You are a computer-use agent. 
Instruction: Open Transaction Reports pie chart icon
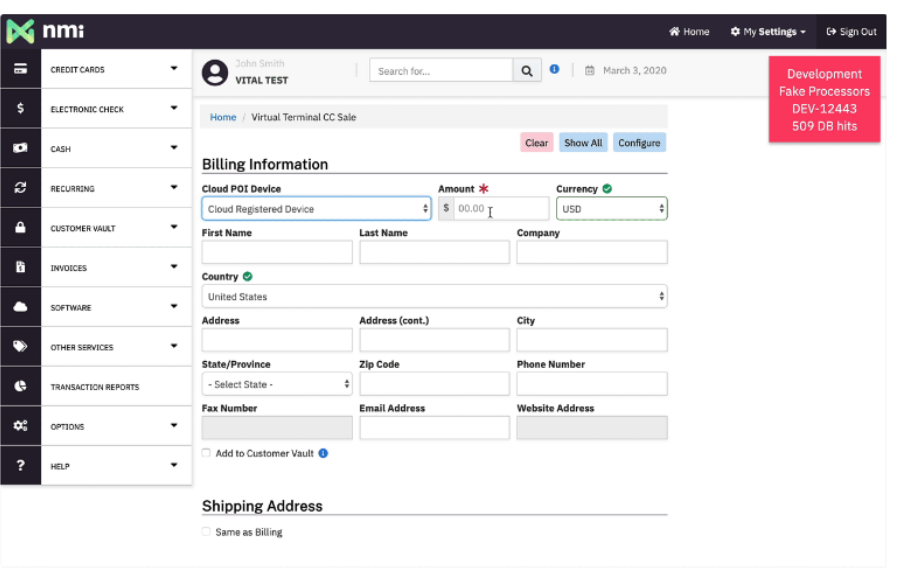[x=20, y=386]
